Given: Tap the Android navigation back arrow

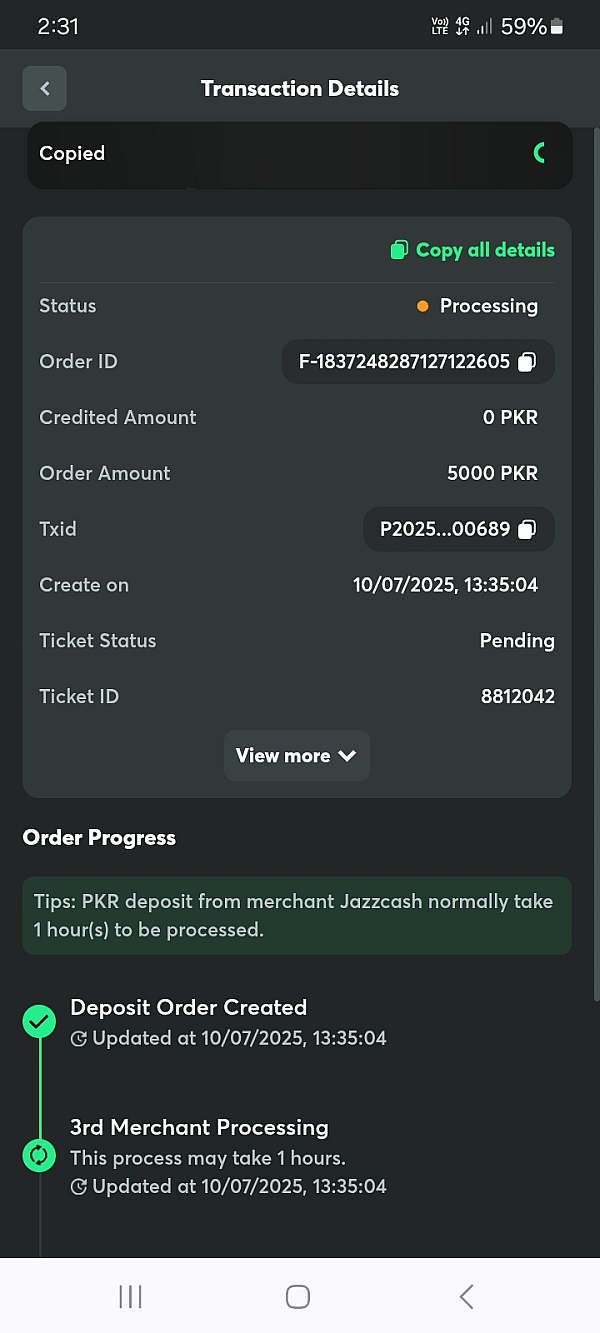Looking at the screenshot, I should click(466, 1297).
